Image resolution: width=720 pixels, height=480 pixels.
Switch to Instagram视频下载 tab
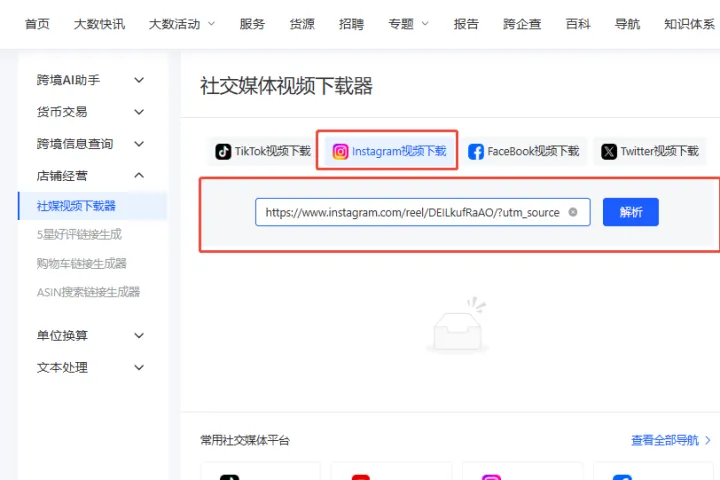pos(388,151)
